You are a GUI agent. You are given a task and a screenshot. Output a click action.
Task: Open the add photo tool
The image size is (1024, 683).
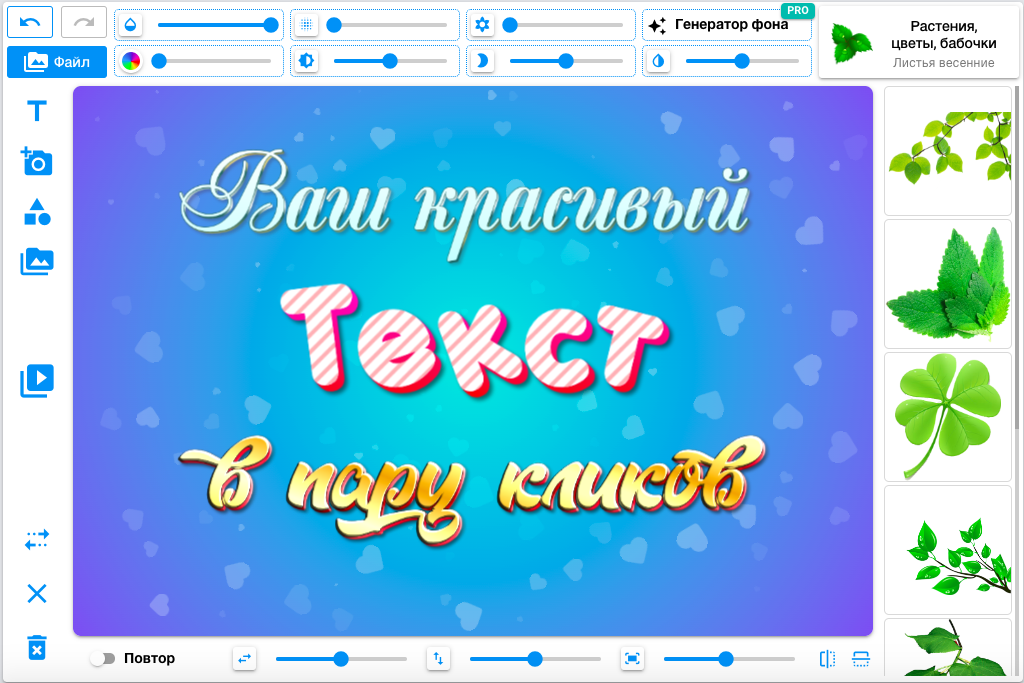[x=36, y=161]
